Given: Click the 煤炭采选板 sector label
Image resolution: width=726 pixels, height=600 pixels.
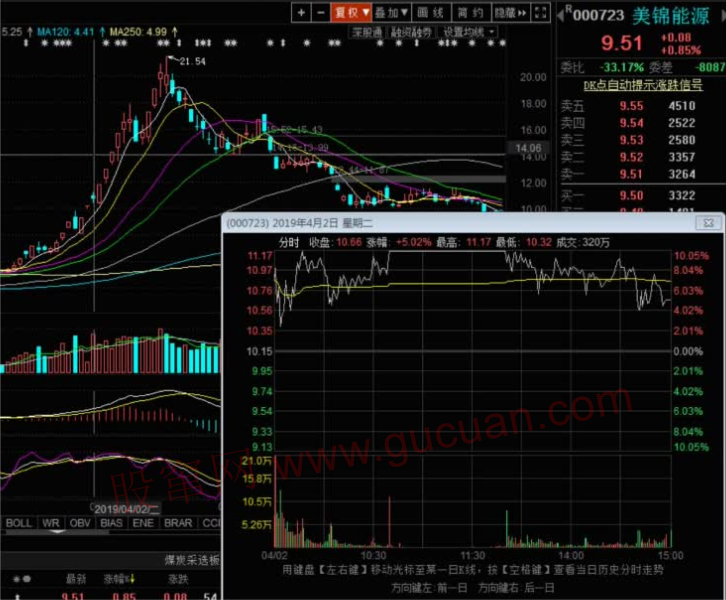Looking at the screenshot, I should coord(192,560).
